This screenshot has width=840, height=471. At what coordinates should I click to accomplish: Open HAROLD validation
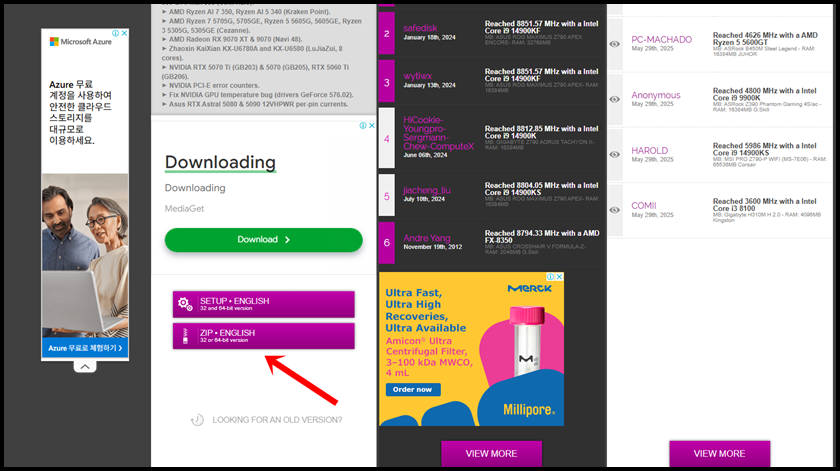tap(649, 151)
